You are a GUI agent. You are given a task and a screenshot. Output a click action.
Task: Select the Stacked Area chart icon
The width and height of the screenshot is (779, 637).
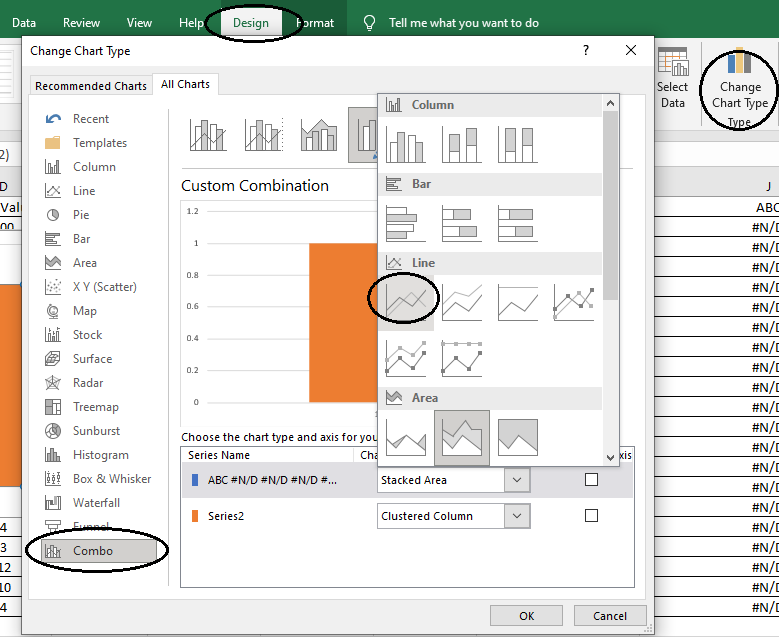coord(462,438)
